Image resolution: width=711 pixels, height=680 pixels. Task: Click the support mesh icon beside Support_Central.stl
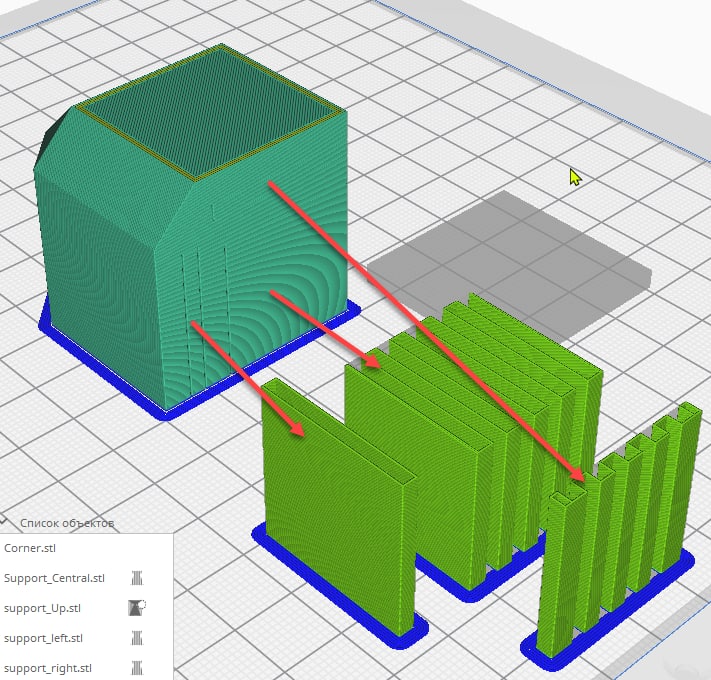click(x=136, y=578)
